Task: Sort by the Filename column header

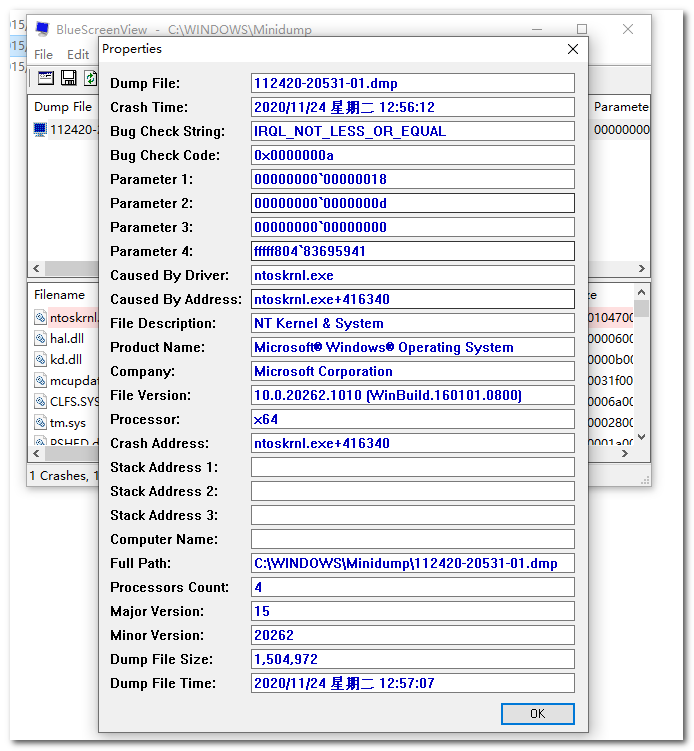Action: coord(60,295)
